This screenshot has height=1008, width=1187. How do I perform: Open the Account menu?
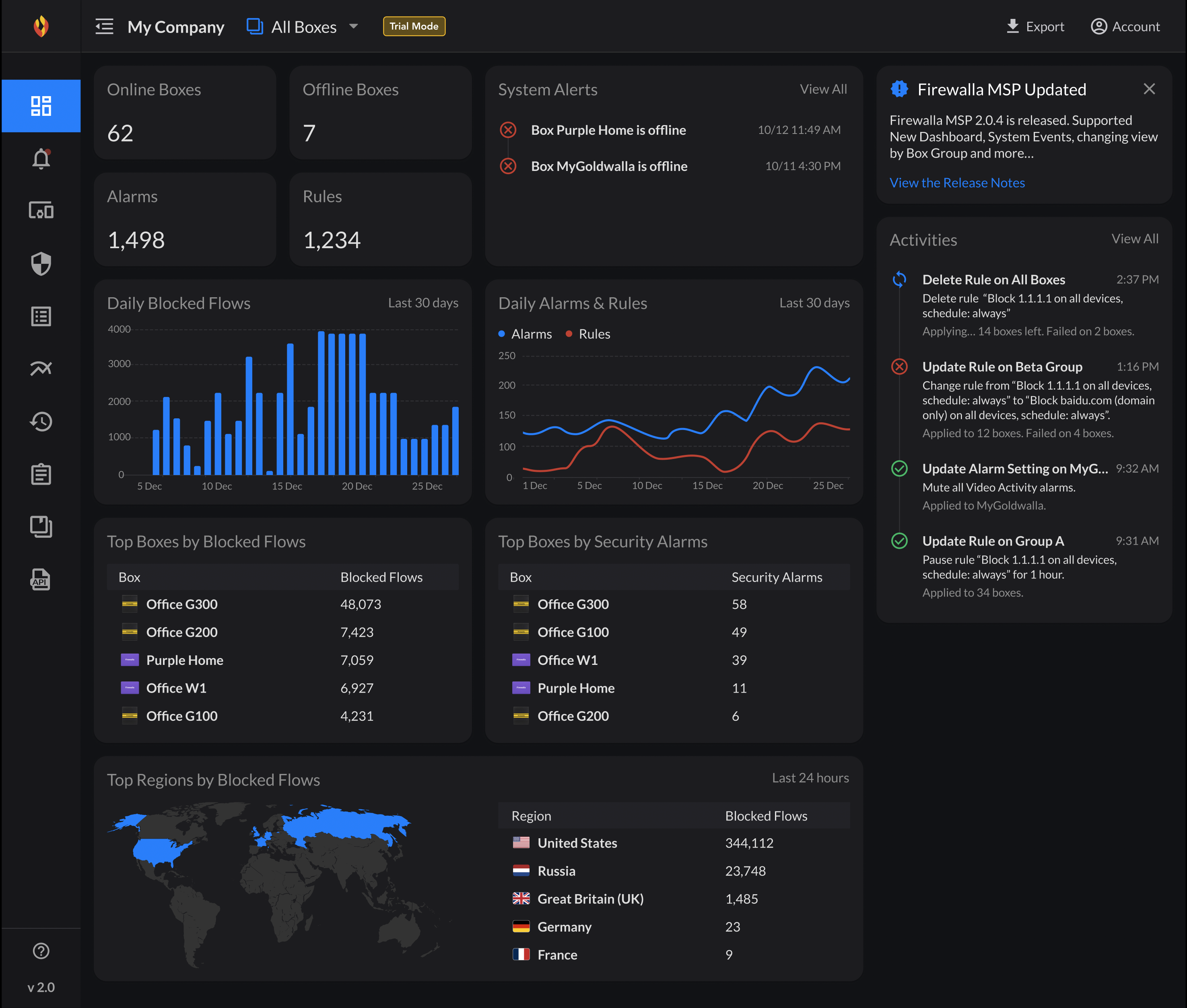1124,26
